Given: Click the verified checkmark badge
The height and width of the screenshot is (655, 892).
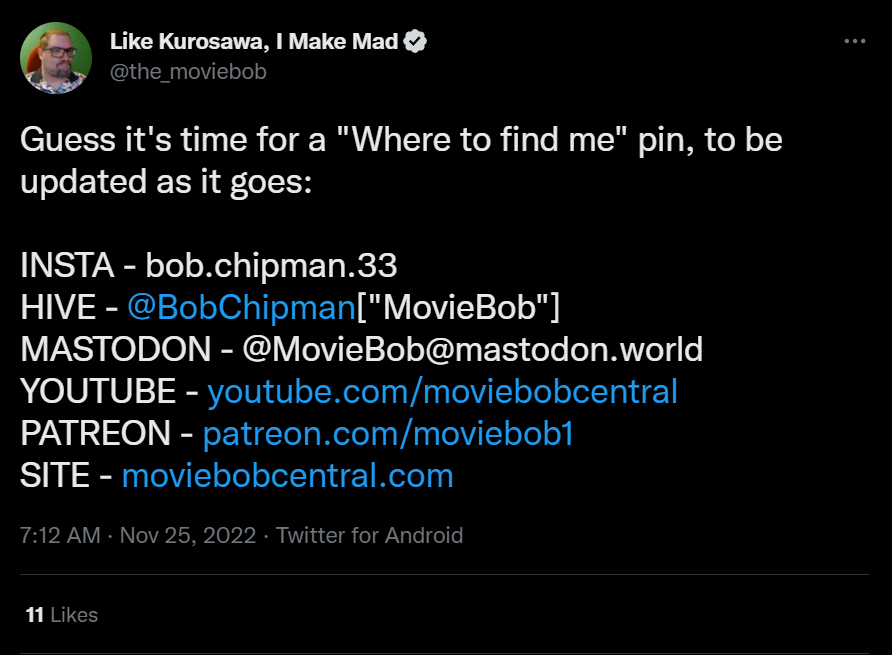Looking at the screenshot, I should coord(416,42).
